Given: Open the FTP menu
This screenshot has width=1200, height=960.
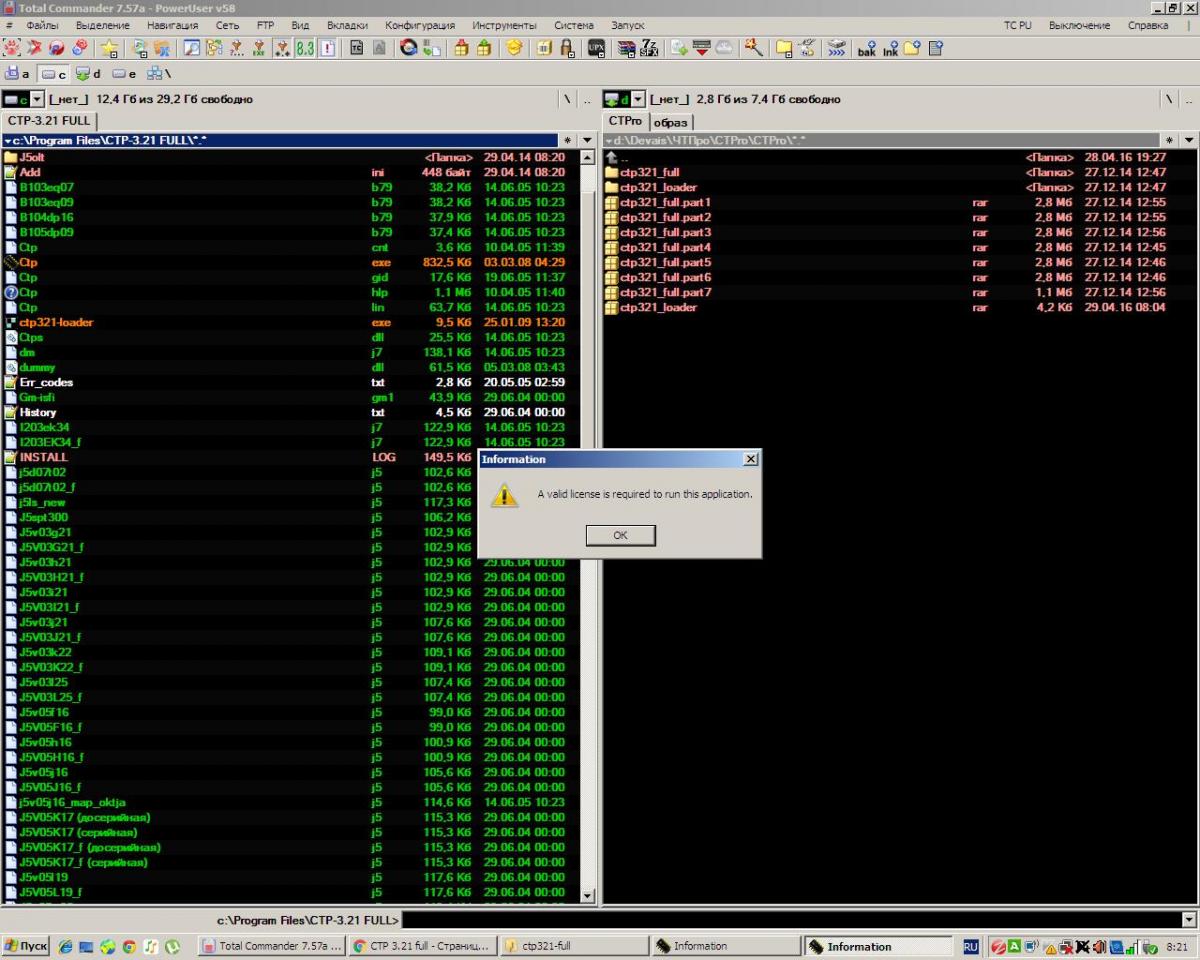Looking at the screenshot, I should [x=265, y=25].
